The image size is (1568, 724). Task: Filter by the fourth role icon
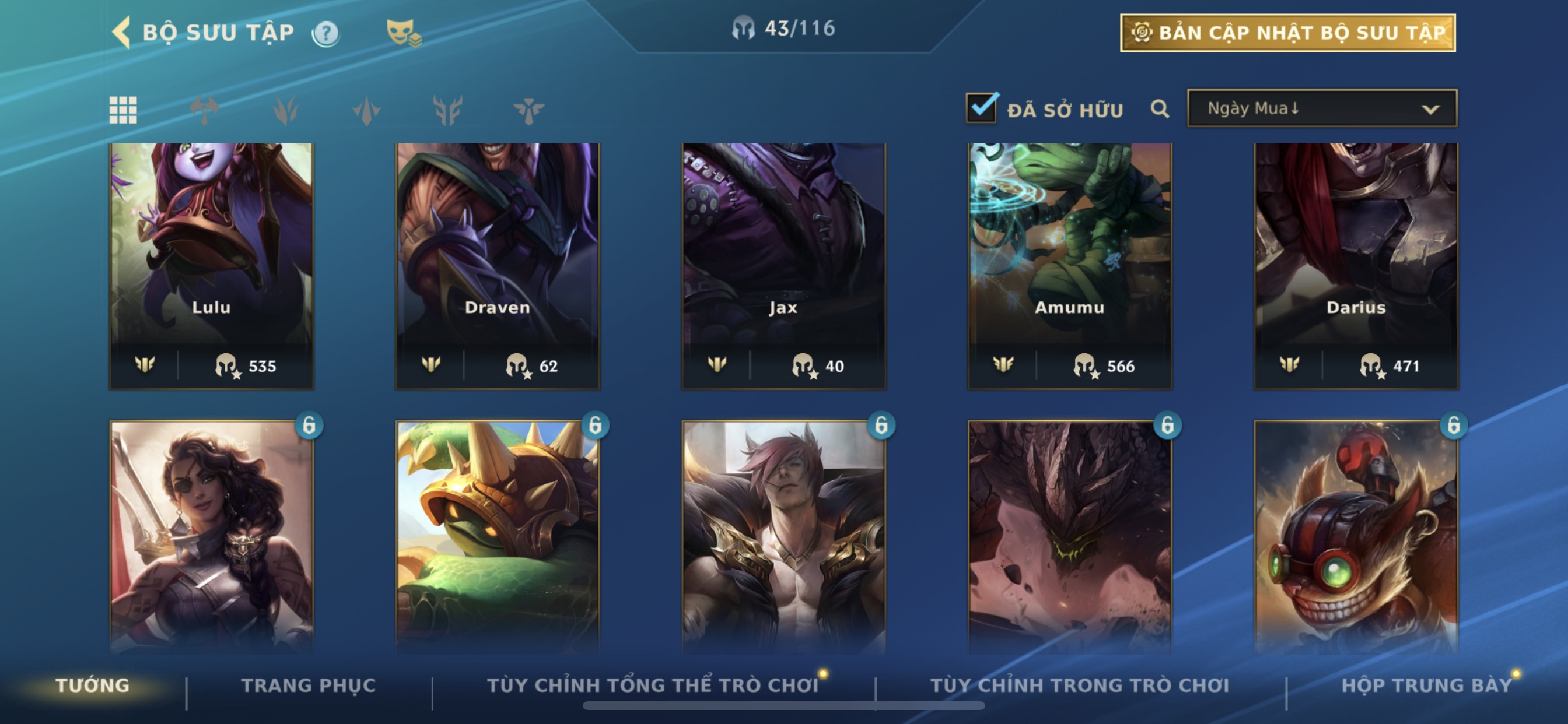366,110
